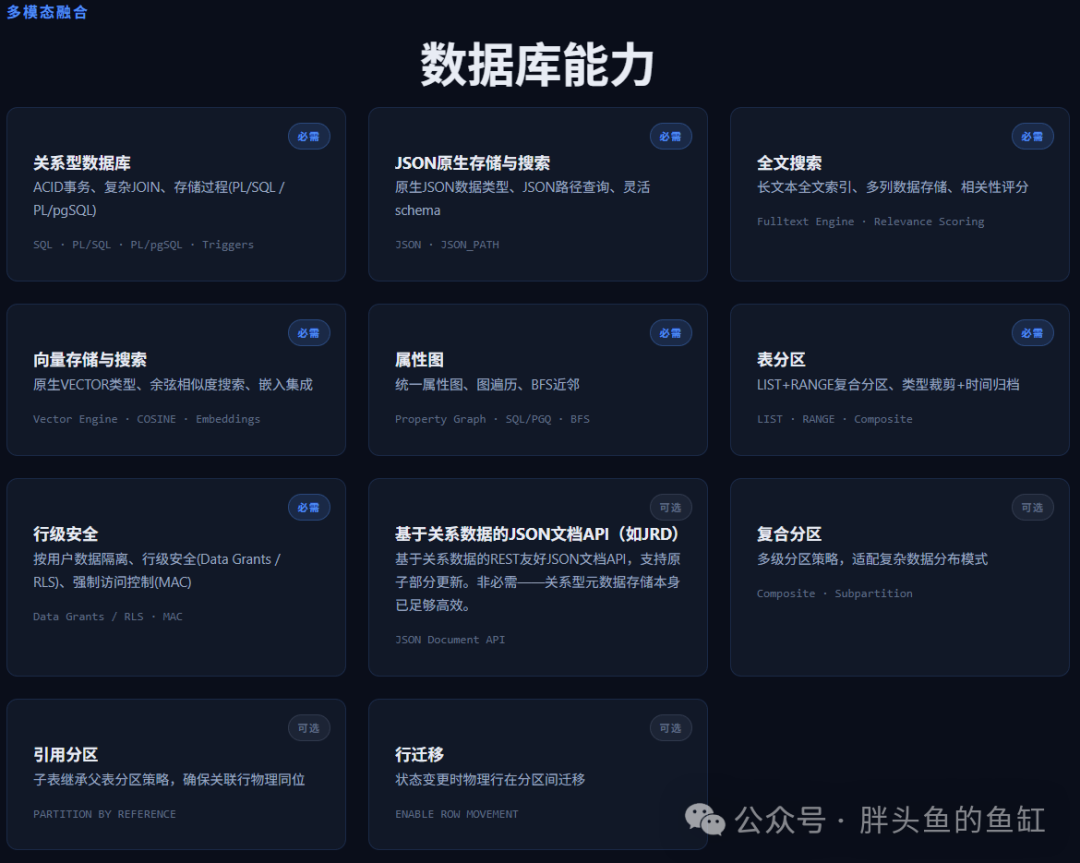This screenshot has width=1080, height=863.
Task: Select the JSON原生存储与搜索 card title
Action: [x=472, y=163]
